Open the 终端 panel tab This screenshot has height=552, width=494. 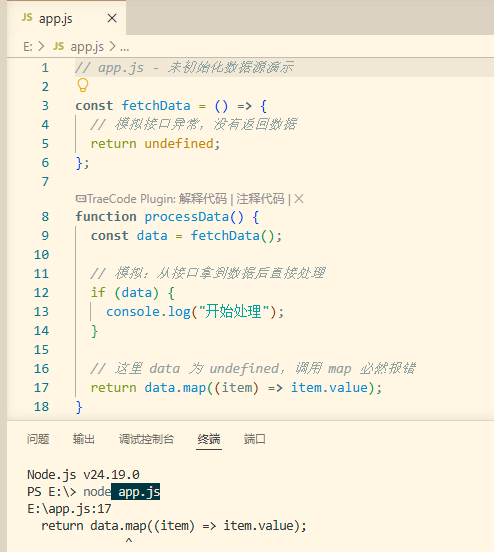coord(209,439)
